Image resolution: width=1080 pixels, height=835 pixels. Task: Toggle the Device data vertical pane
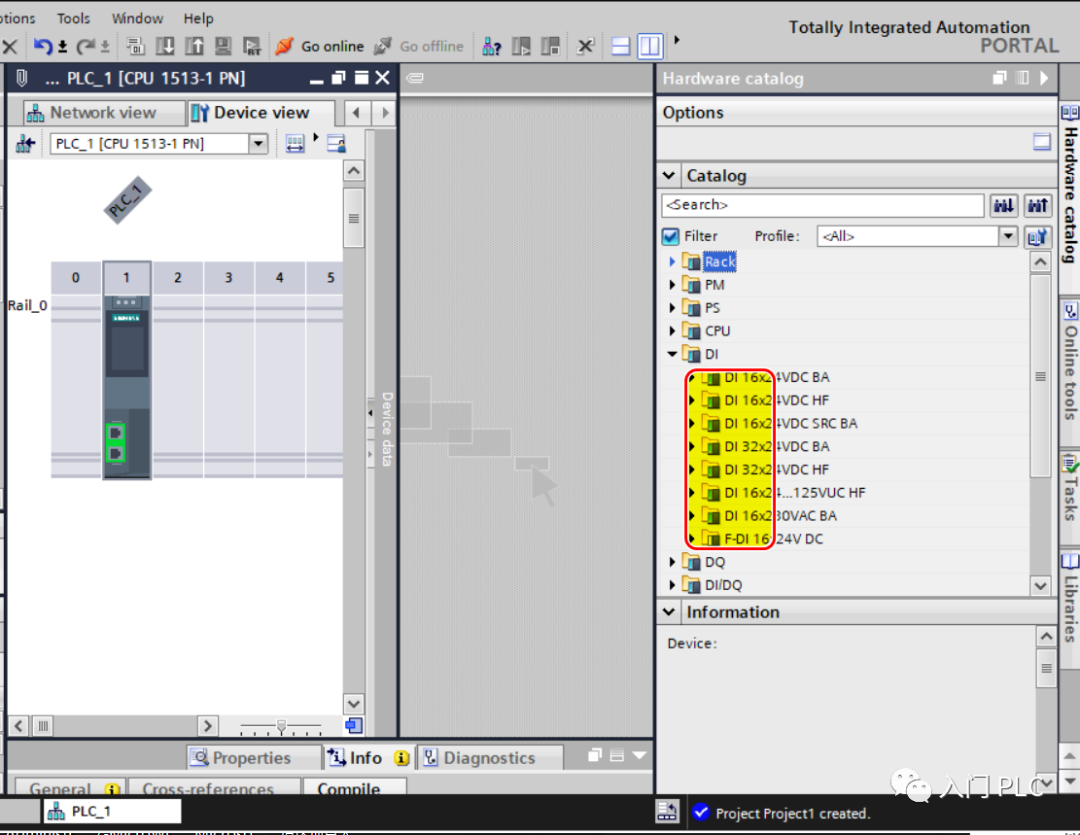386,429
